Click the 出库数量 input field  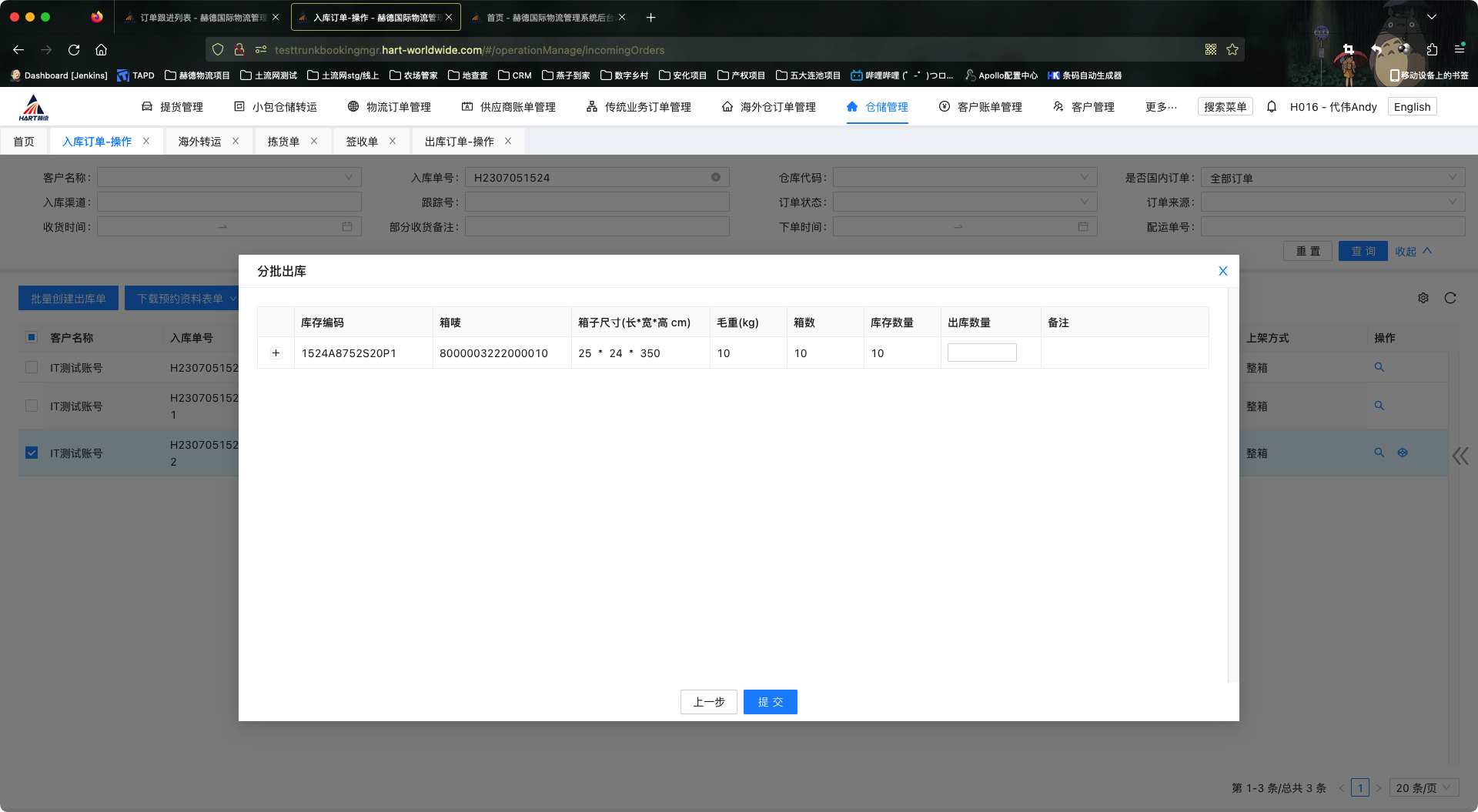(x=981, y=353)
